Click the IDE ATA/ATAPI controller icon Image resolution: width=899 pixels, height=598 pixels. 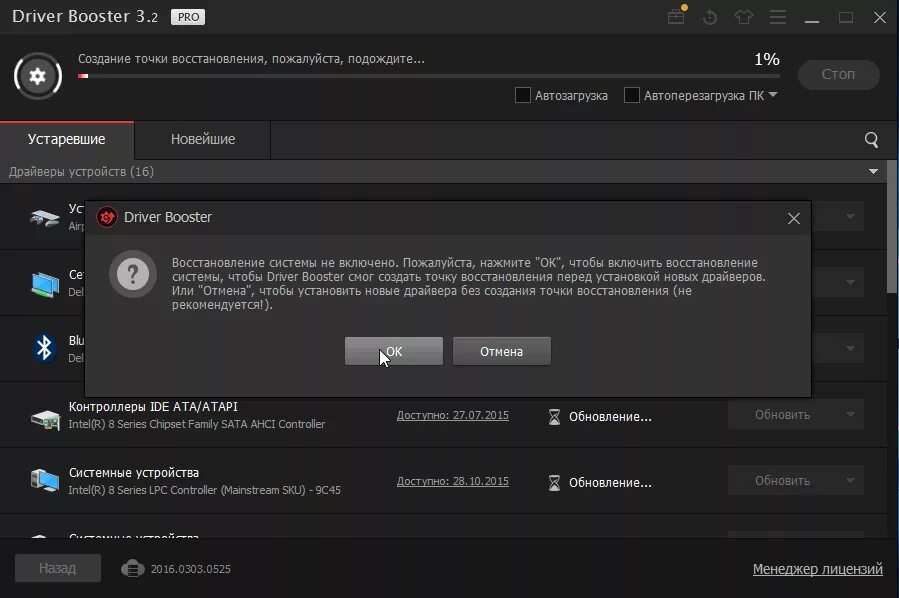[45, 419]
